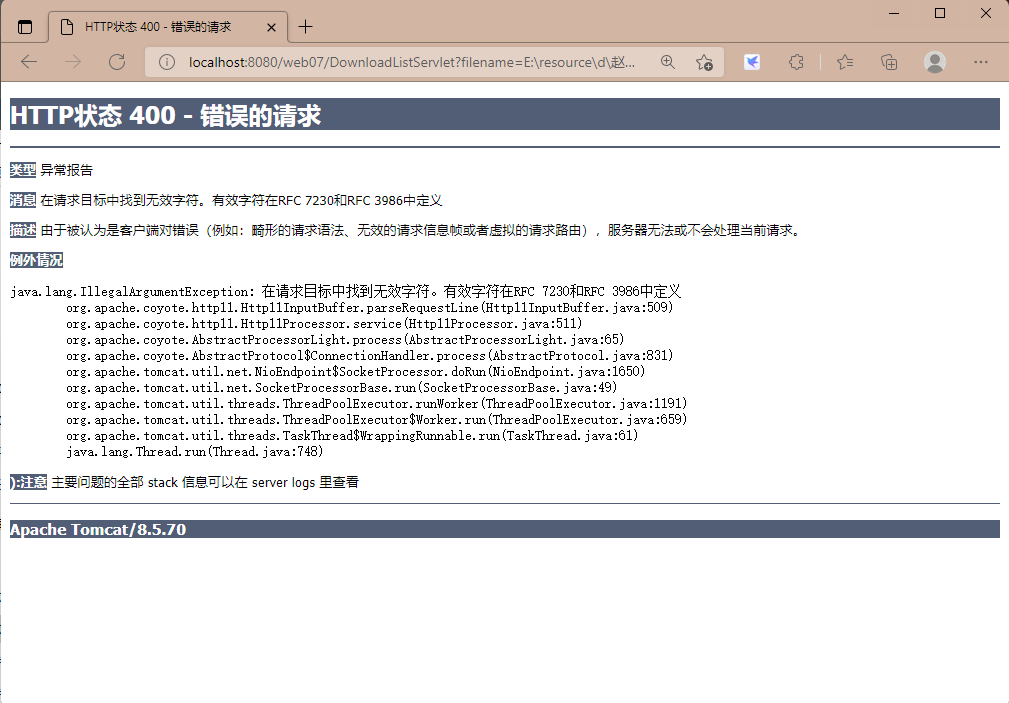Click the 类型 label
The width and height of the screenshot is (1009, 703).
click(x=23, y=170)
